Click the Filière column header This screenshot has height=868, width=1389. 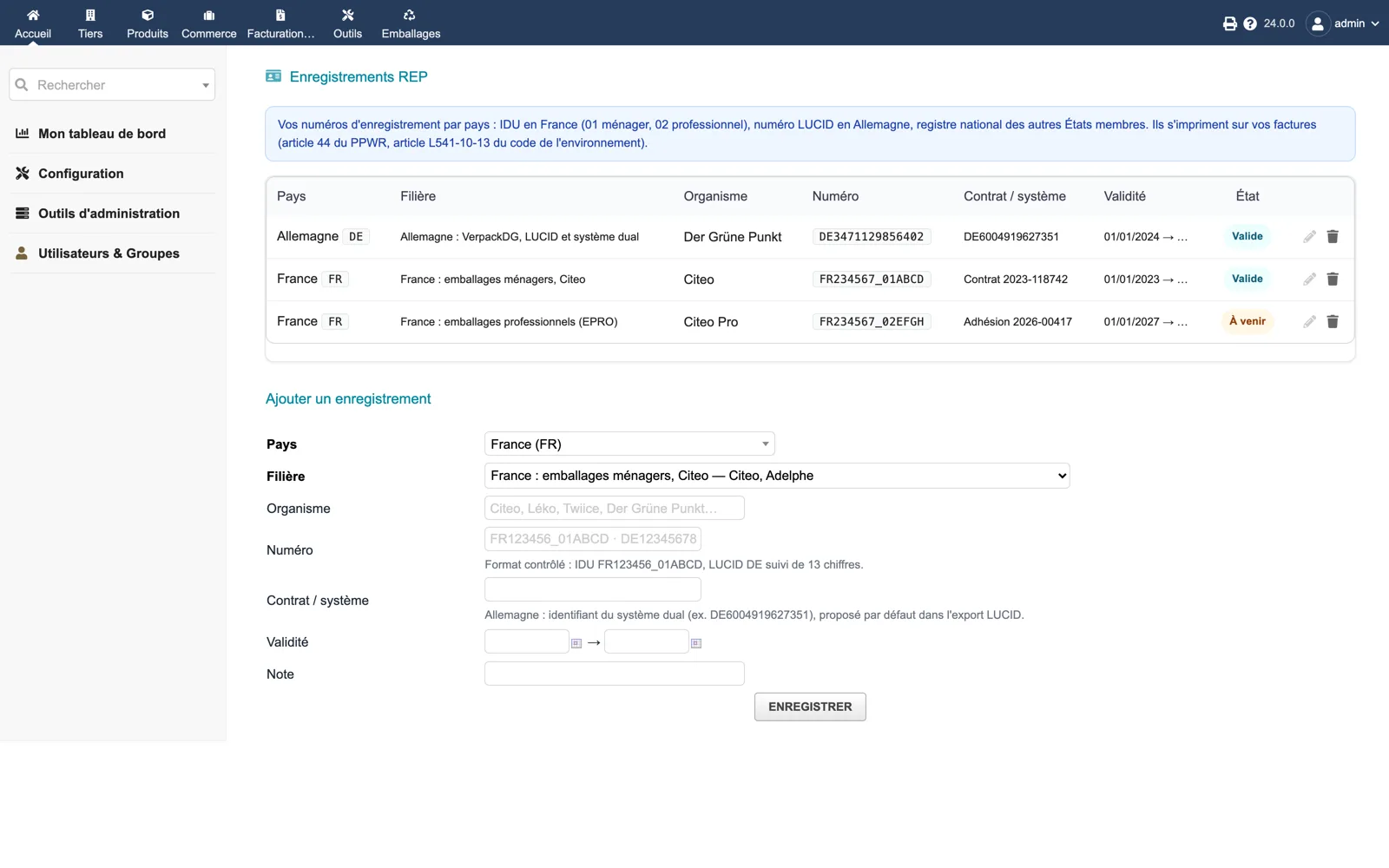(418, 196)
